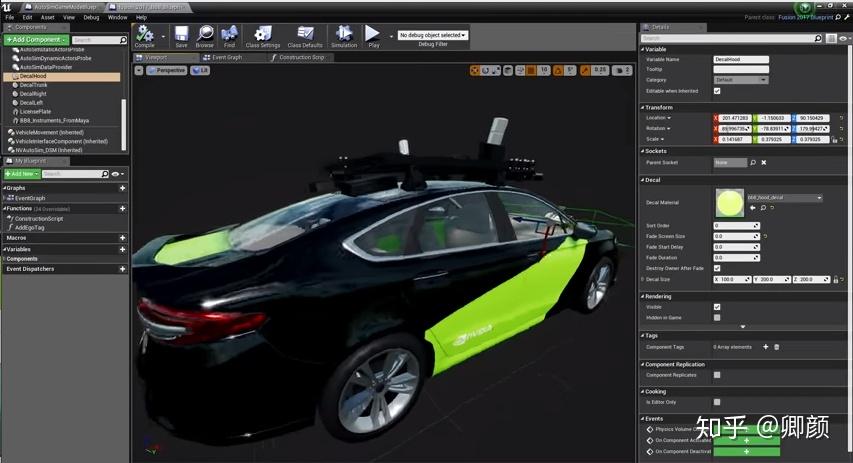Add On Component Activated event
Viewport: 853px width, 463px height.
746,441
